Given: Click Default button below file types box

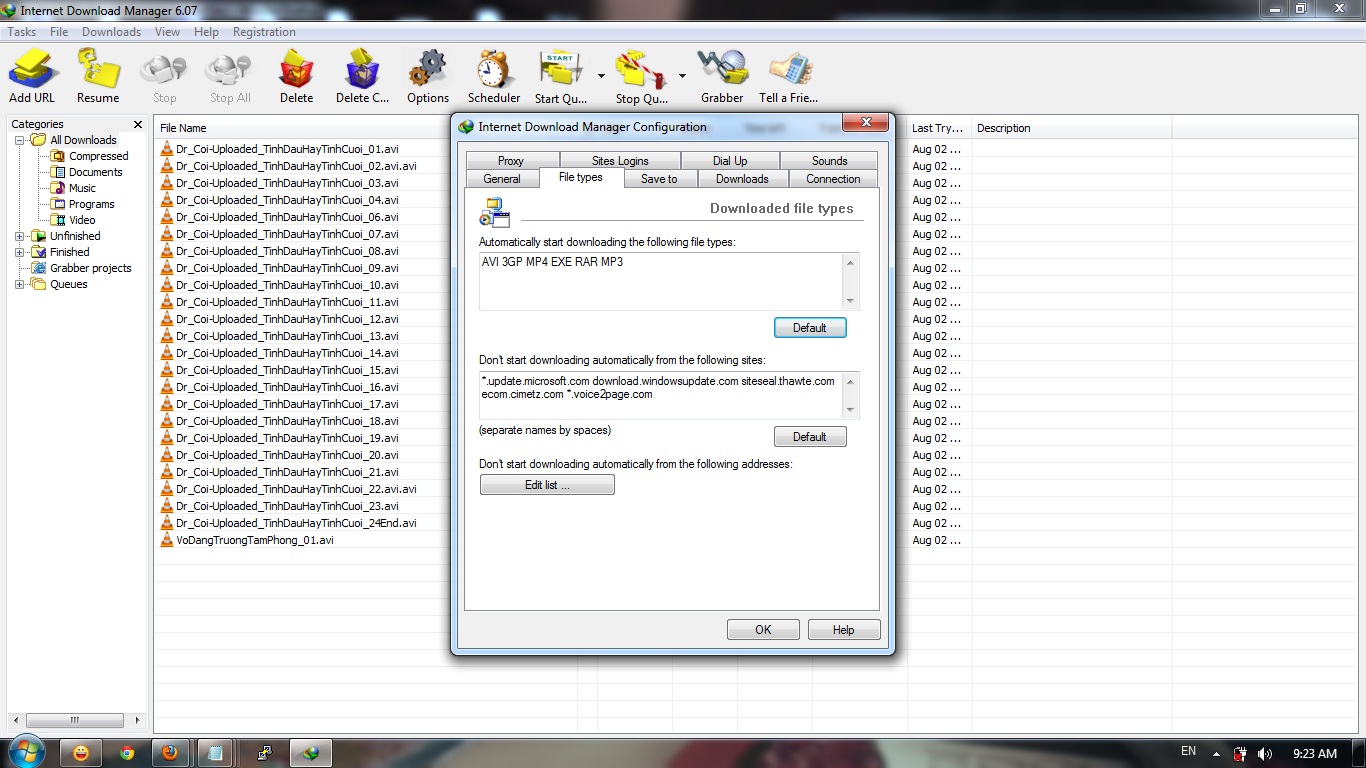Looking at the screenshot, I should click(x=810, y=328).
